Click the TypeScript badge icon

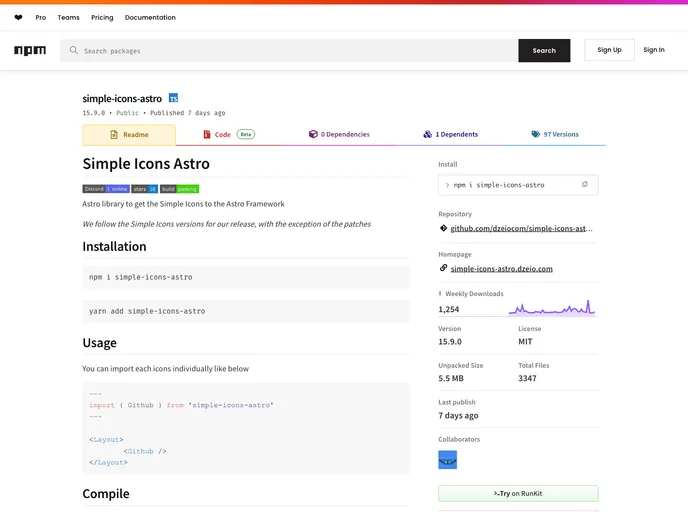(x=173, y=99)
